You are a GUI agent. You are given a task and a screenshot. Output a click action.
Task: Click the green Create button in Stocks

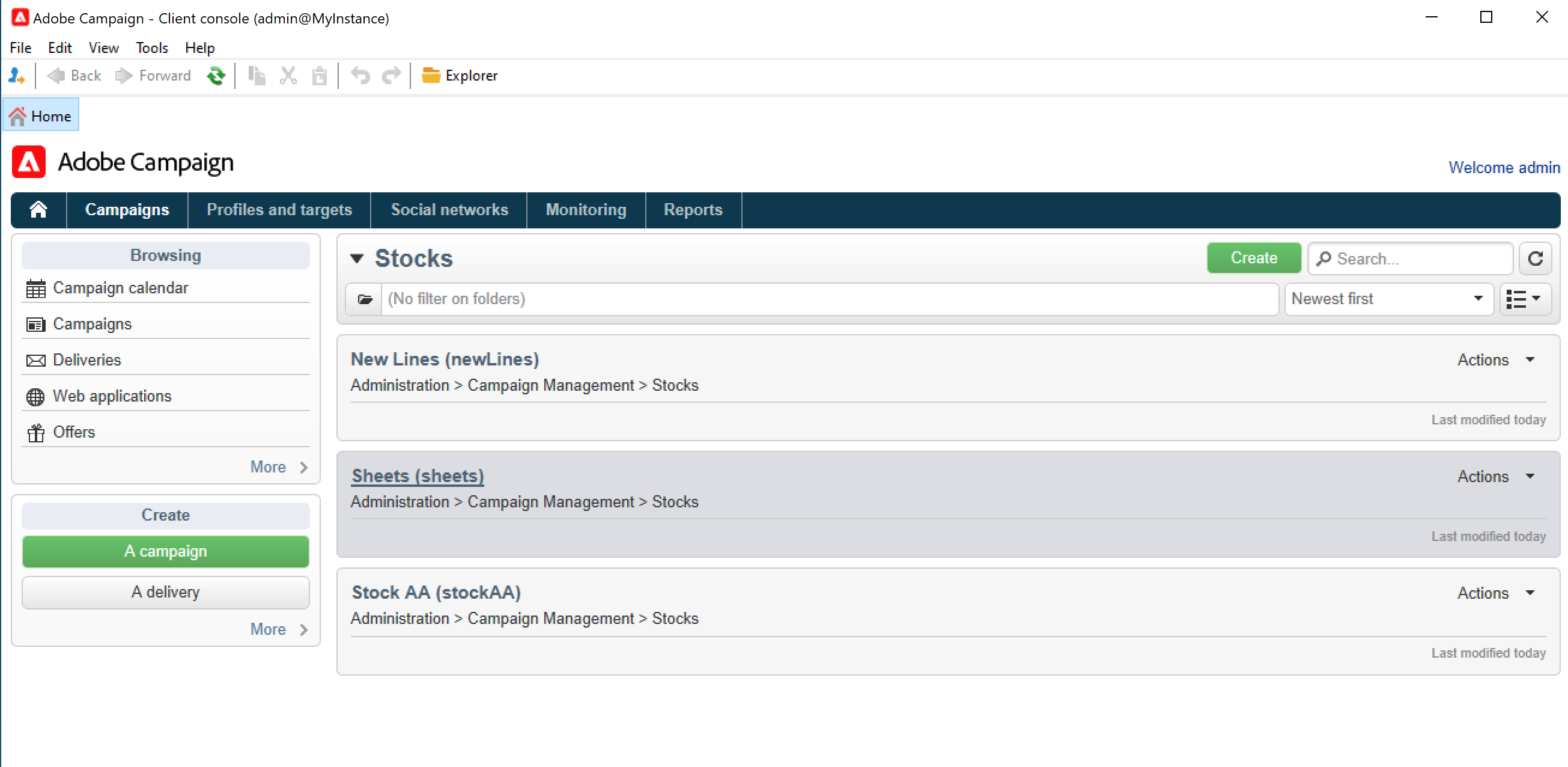[x=1253, y=258]
